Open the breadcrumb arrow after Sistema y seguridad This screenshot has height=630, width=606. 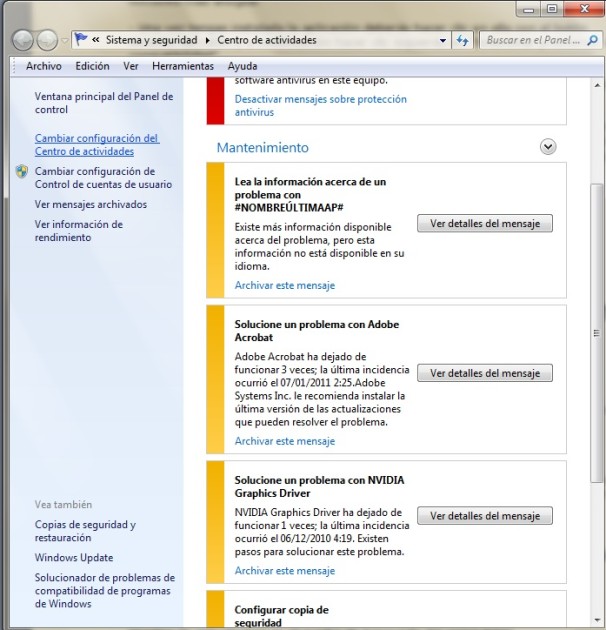[x=207, y=41]
